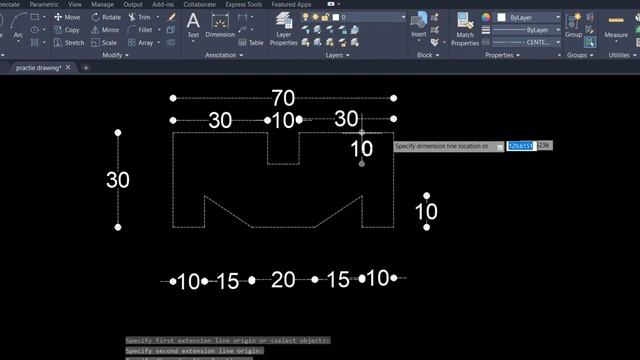The height and width of the screenshot is (360, 640).
Task: Expand the Layers panel
Action: tap(338, 55)
